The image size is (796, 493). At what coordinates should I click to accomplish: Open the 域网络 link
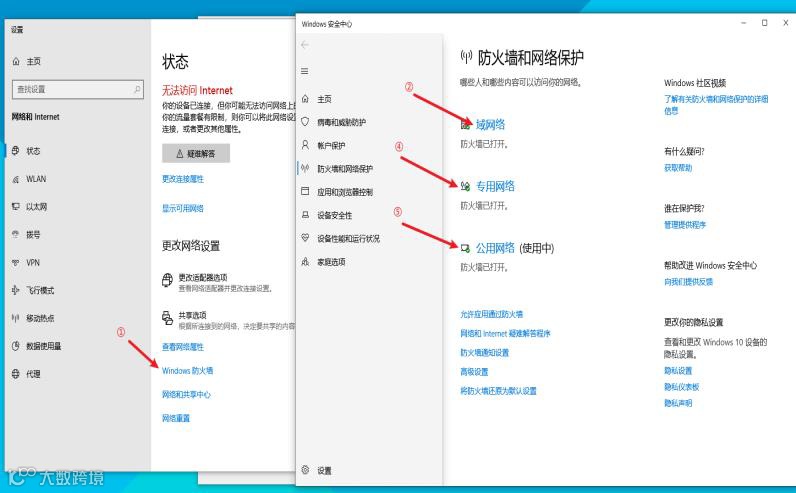point(490,124)
